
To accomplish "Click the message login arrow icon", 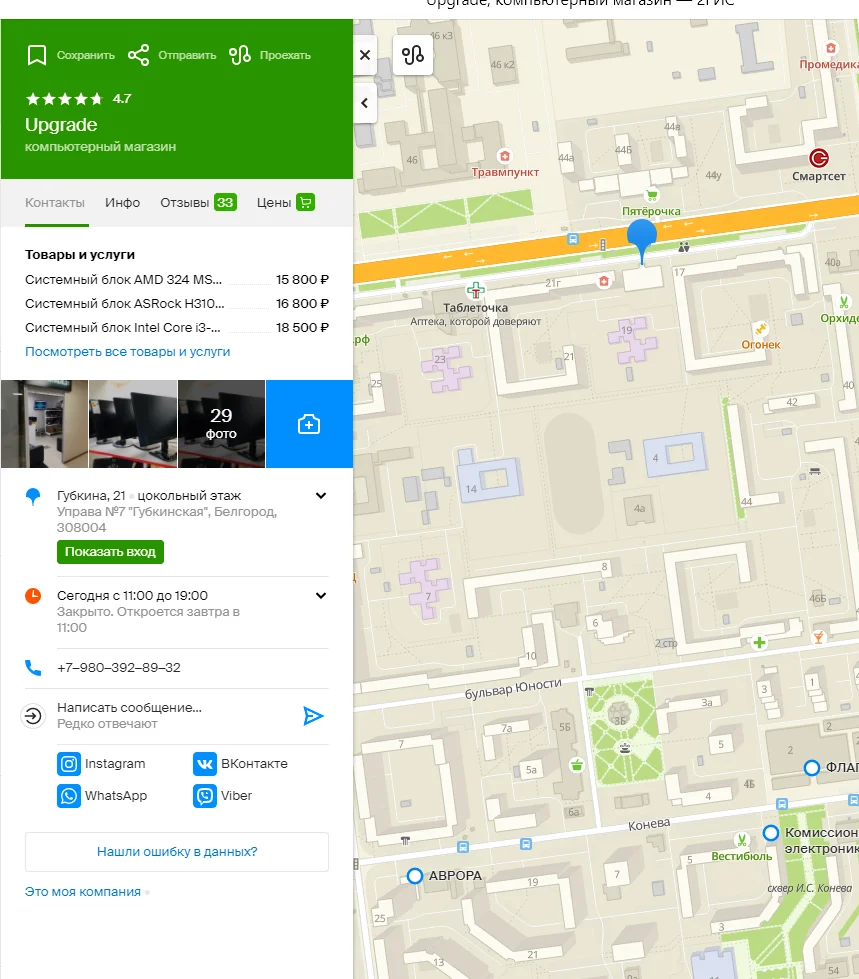I will point(33,716).
